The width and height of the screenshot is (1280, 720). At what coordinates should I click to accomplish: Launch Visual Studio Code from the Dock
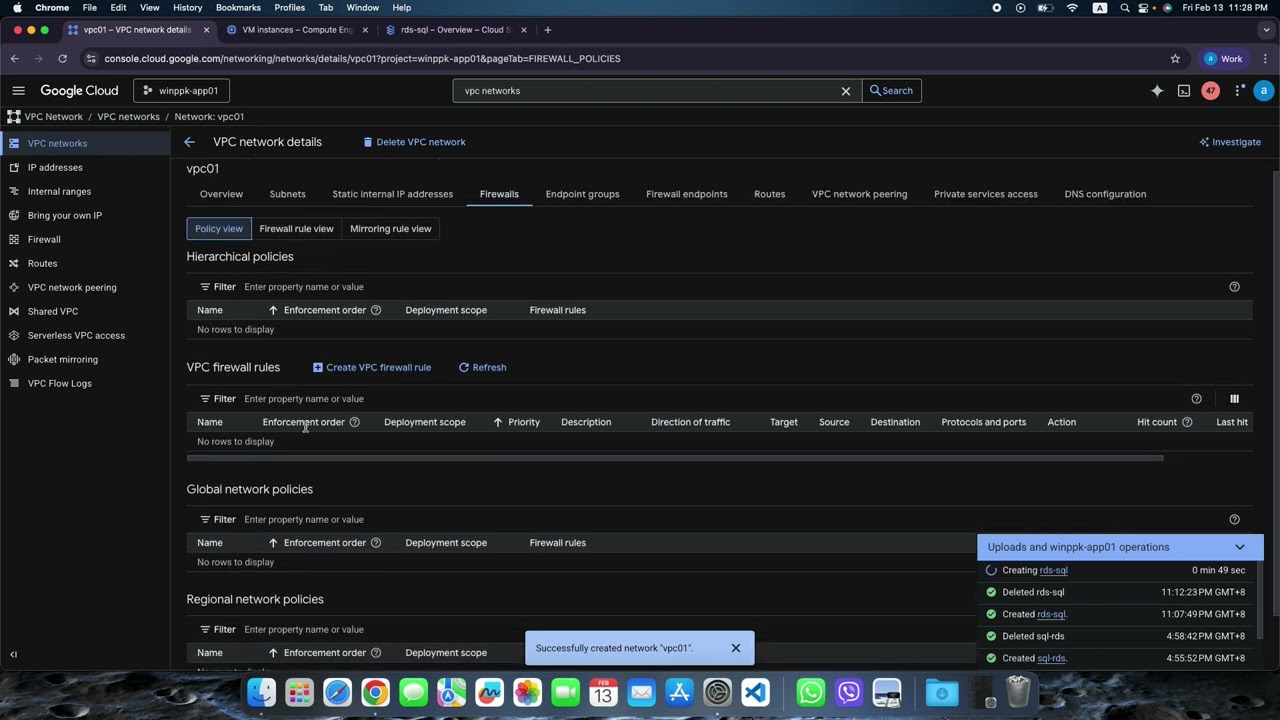756,692
